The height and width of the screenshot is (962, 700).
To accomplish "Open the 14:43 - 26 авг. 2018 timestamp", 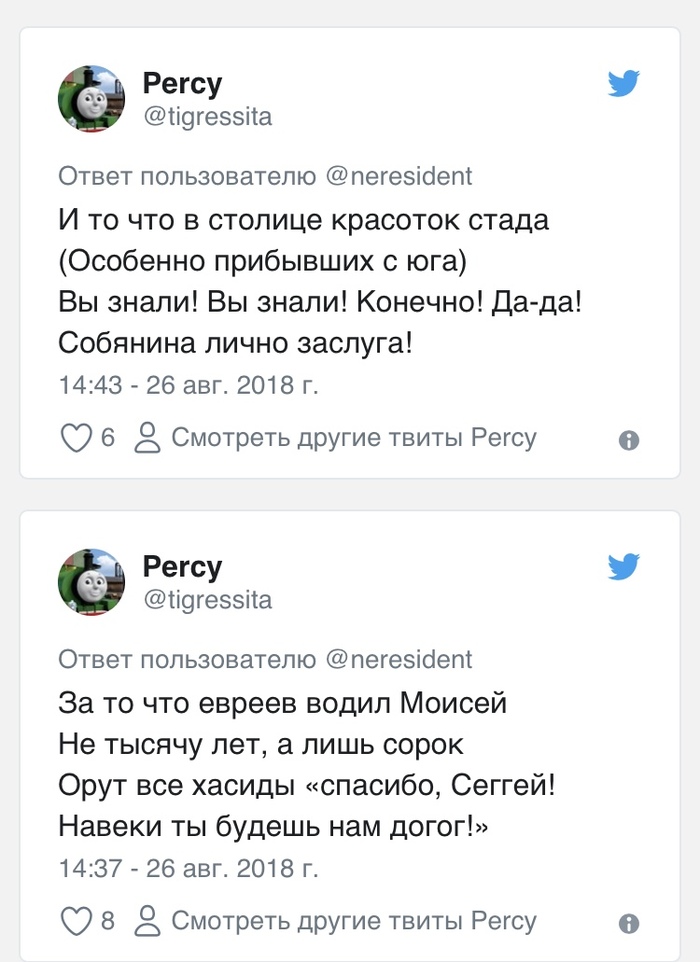I will 188,385.
